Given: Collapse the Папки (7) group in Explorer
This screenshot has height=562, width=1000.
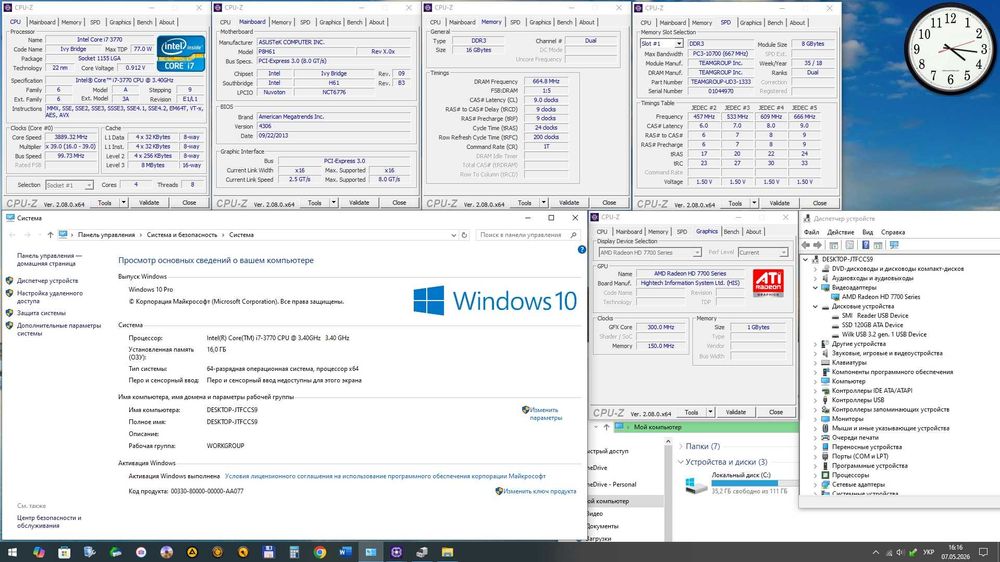Looking at the screenshot, I should point(680,446).
